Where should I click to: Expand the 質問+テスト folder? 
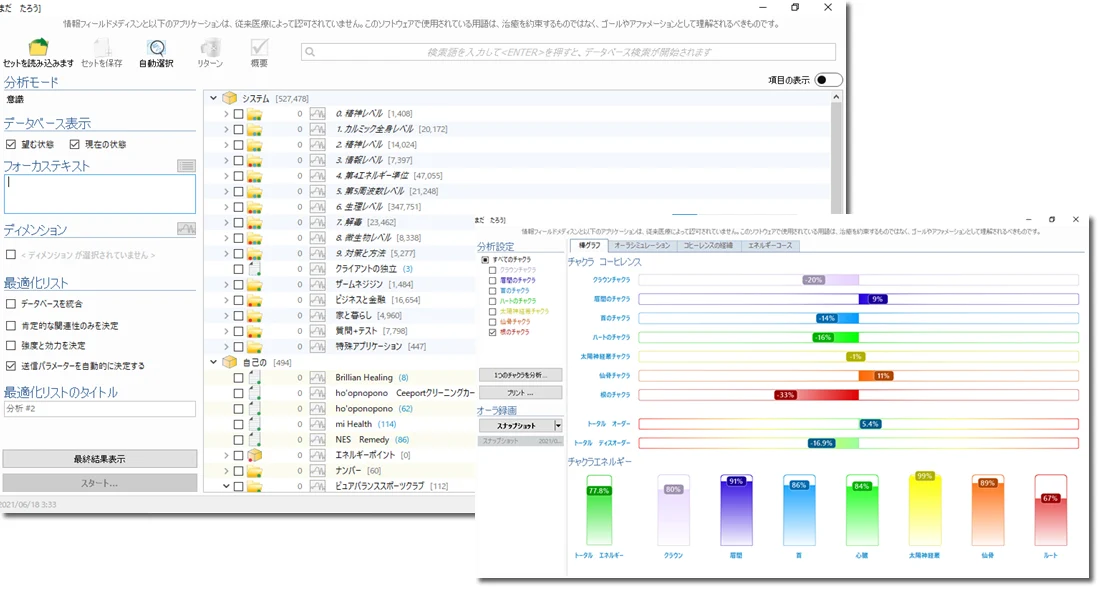[x=225, y=331]
